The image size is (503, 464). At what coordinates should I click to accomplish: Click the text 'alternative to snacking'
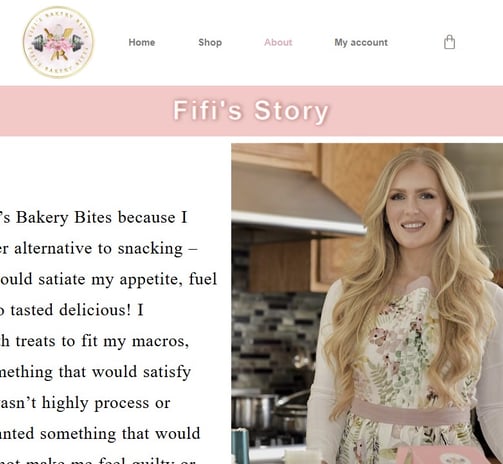pos(98,249)
